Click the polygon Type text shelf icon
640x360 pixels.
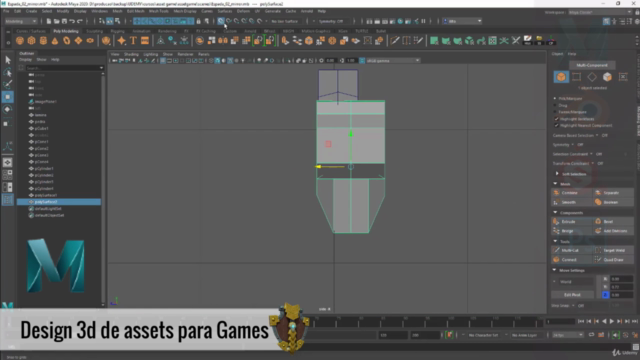[x=133, y=40]
